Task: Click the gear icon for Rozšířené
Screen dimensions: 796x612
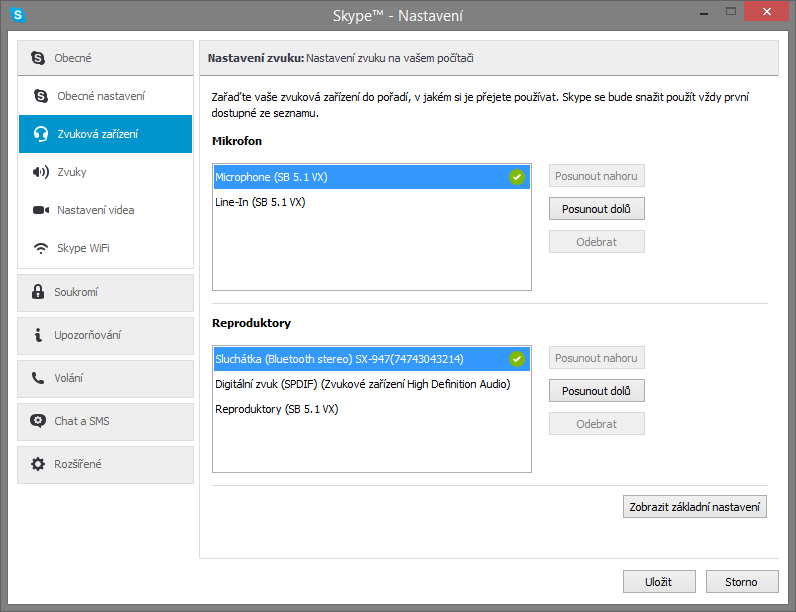Action: tap(38, 464)
